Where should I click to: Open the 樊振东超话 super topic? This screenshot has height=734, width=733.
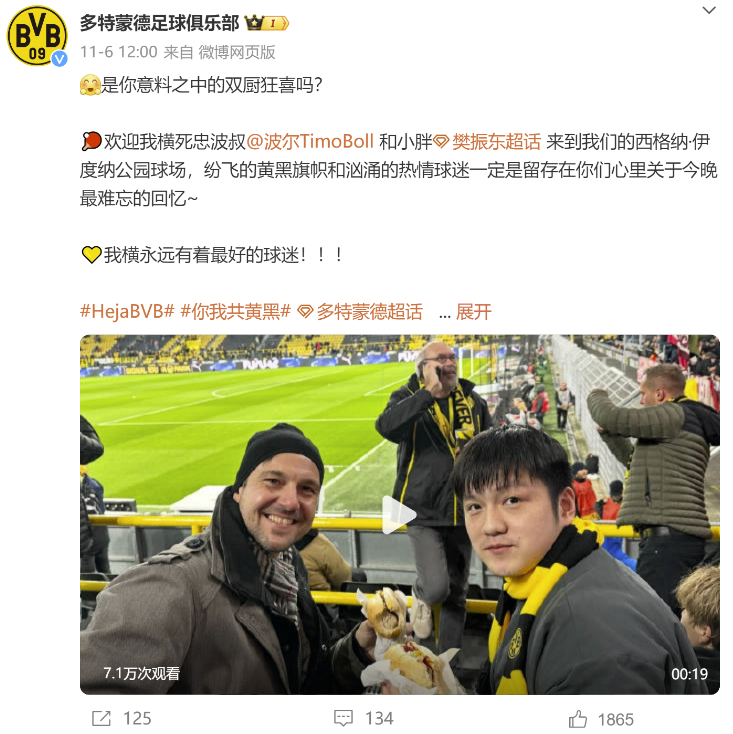[x=497, y=141]
